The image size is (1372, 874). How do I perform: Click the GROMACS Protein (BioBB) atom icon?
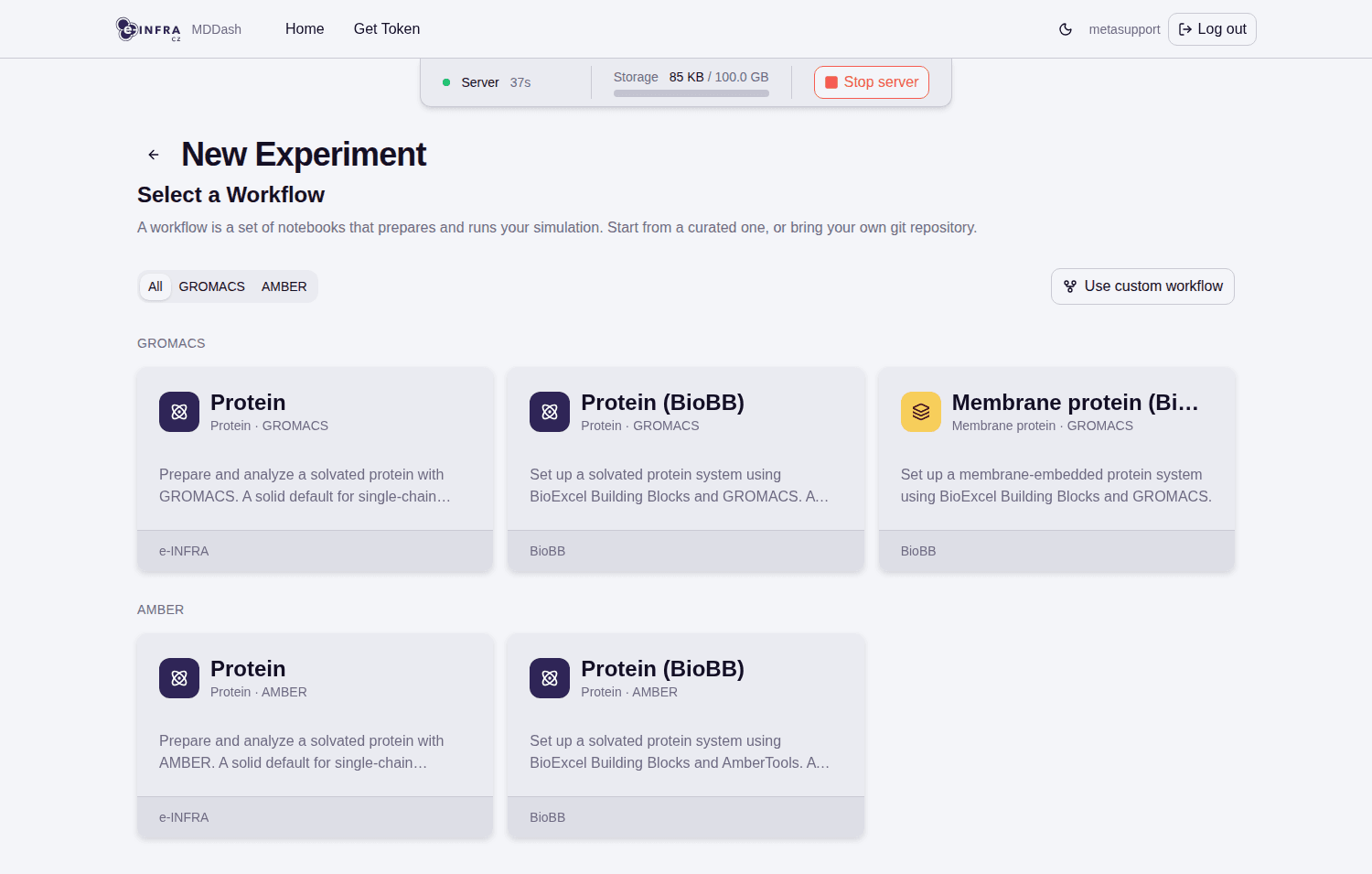pyautogui.click(x=550, y=412)
